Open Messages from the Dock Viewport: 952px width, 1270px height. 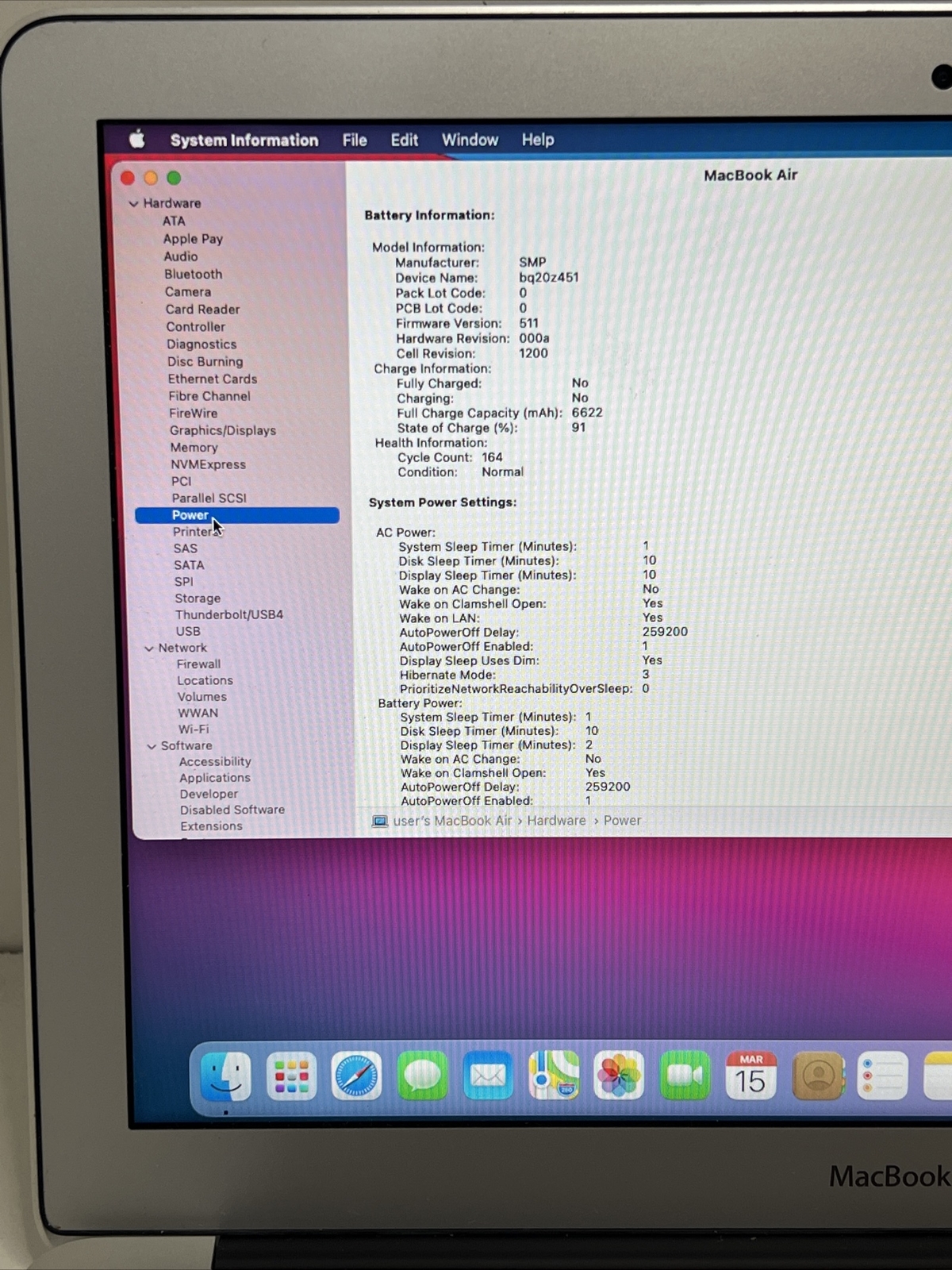coord(422,1076)
